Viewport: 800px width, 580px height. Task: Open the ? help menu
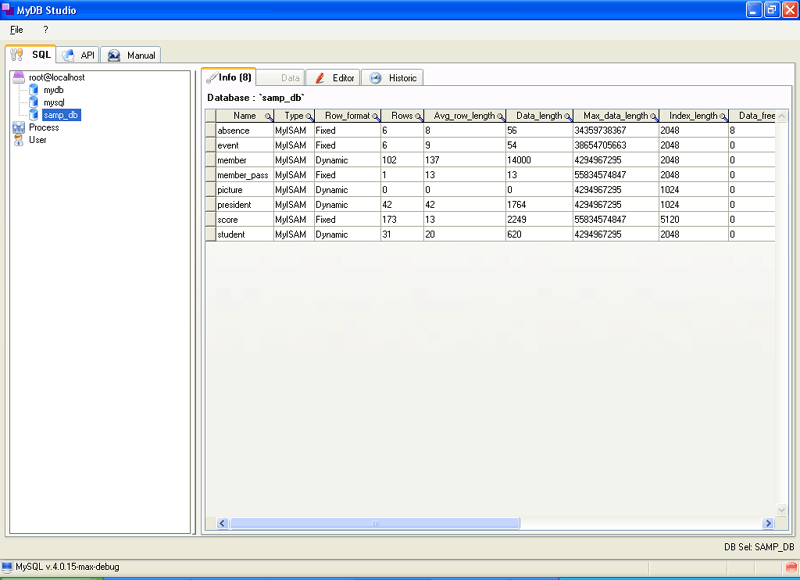click(45, 30)
